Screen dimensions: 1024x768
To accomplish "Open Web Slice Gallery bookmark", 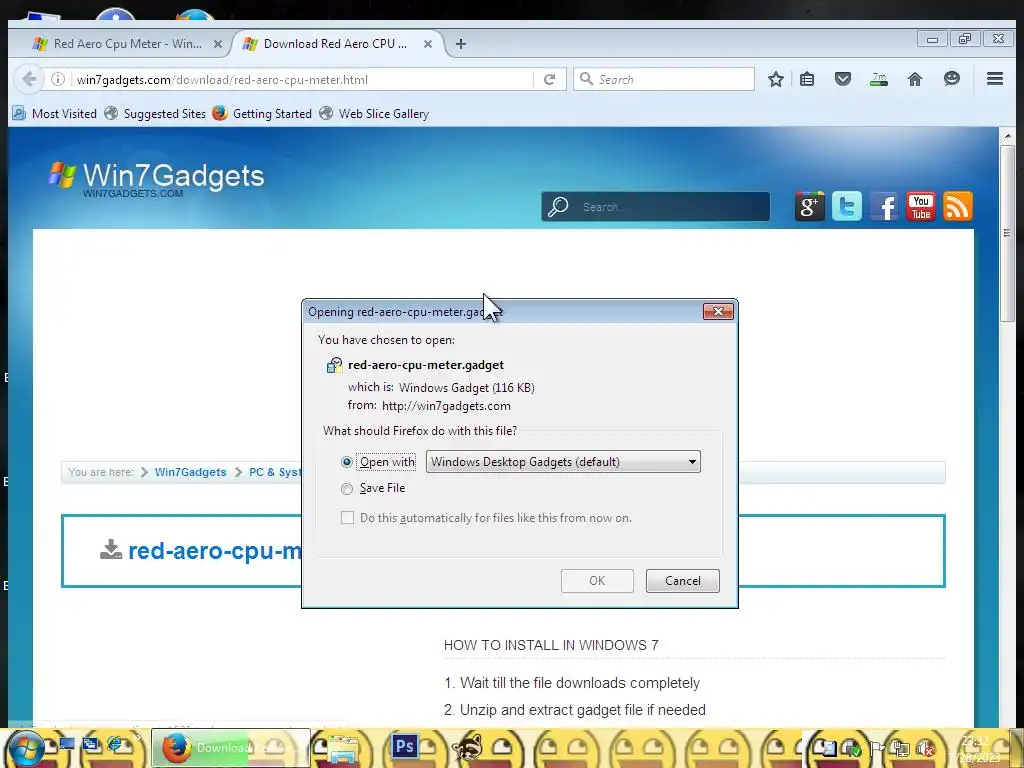I will (x=374, y=114).
